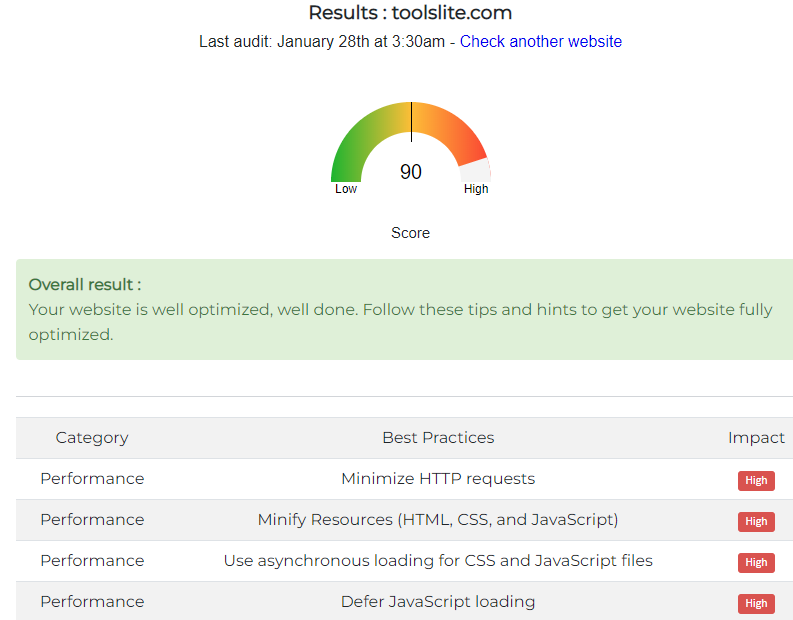Screen dimensions: 793x620
Task: Click Performance cell in Minify Resources row
Action: click(92, 519)
